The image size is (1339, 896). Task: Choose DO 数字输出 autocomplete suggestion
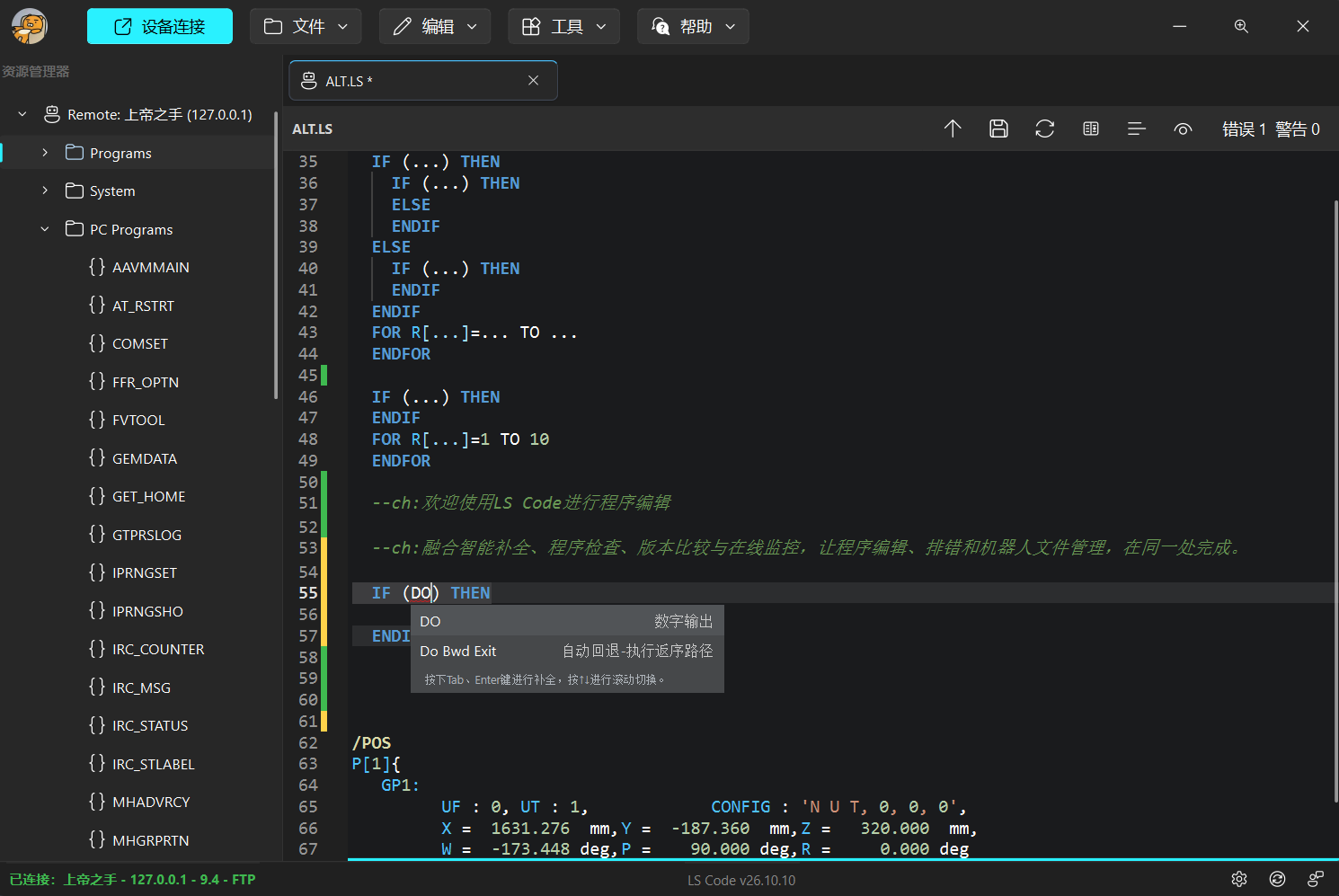567,621
